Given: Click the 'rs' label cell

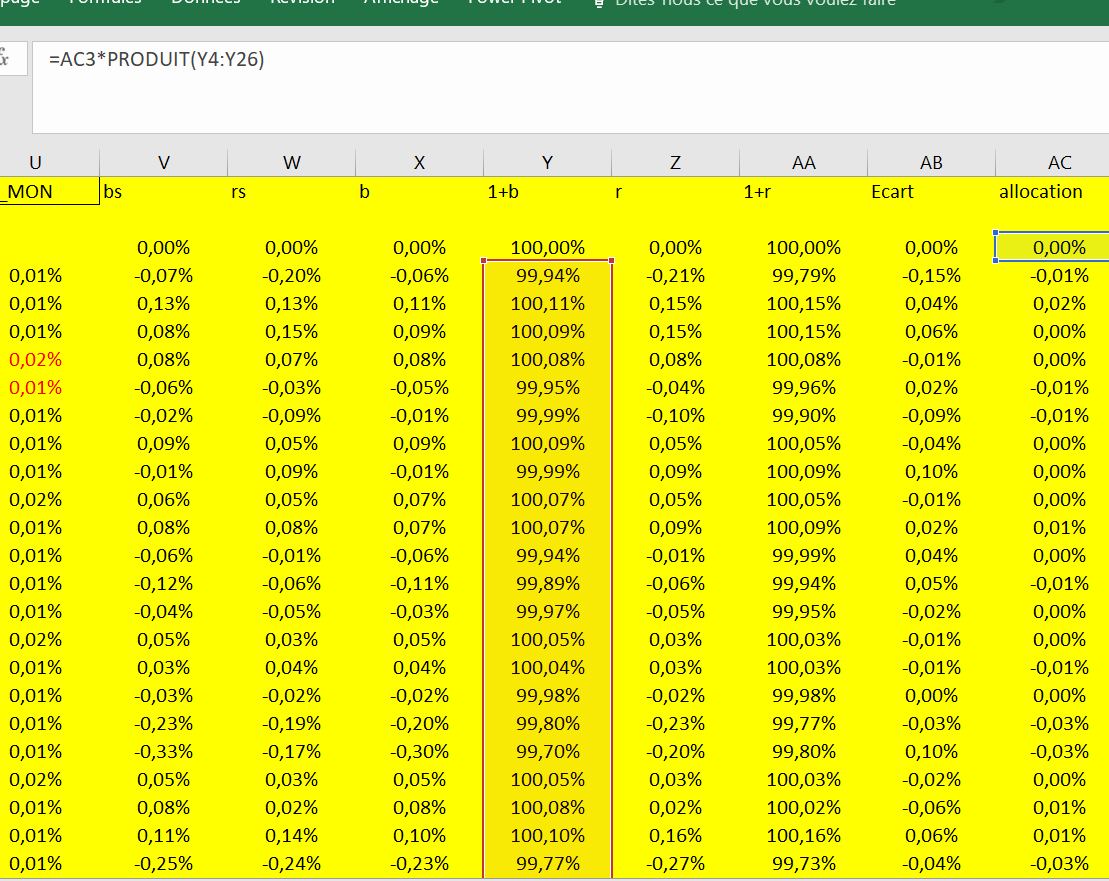Looking at the screenshot, I should 291,192.
